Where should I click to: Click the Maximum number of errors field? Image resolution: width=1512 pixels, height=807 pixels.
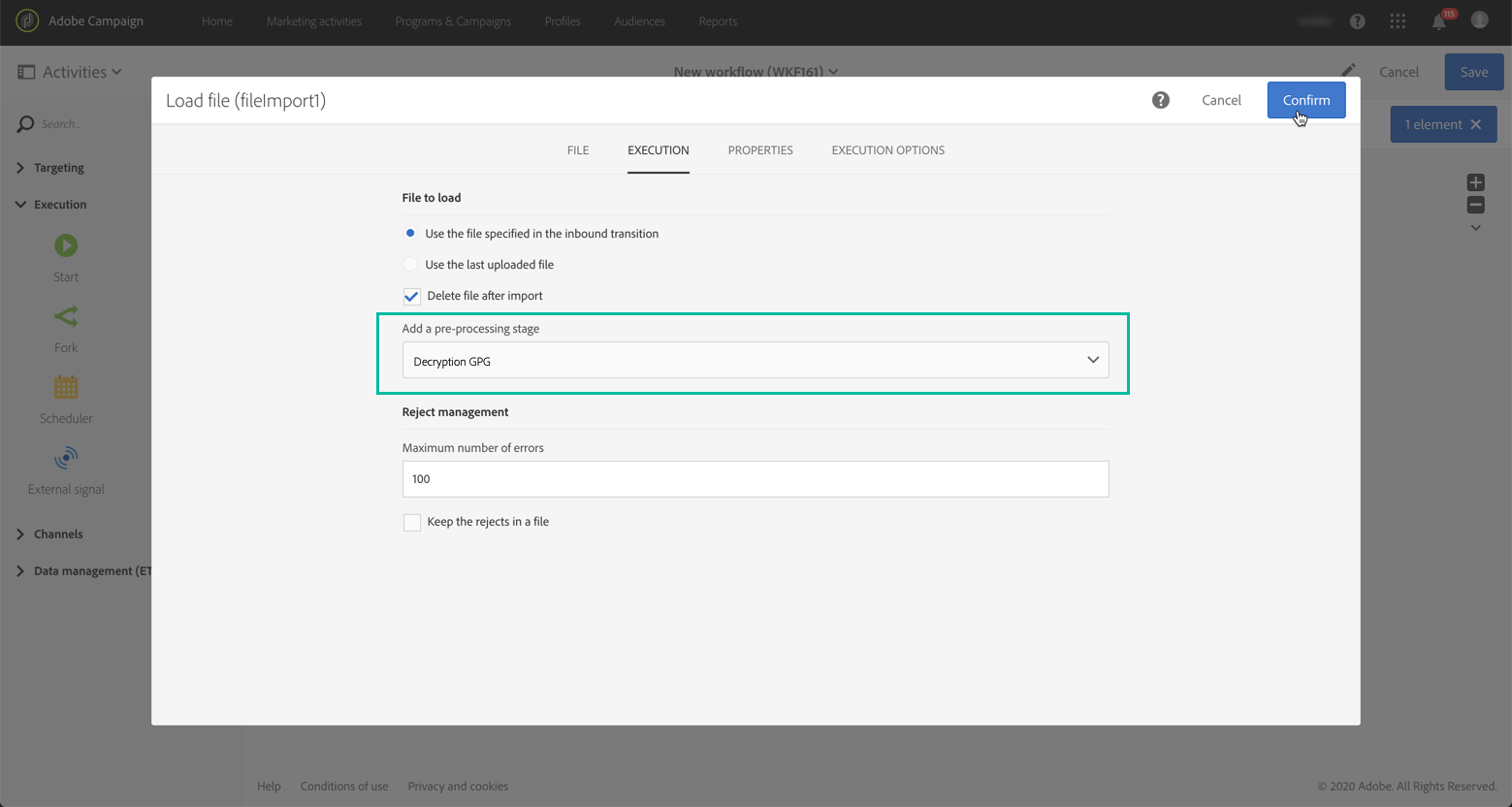point(756,479)
